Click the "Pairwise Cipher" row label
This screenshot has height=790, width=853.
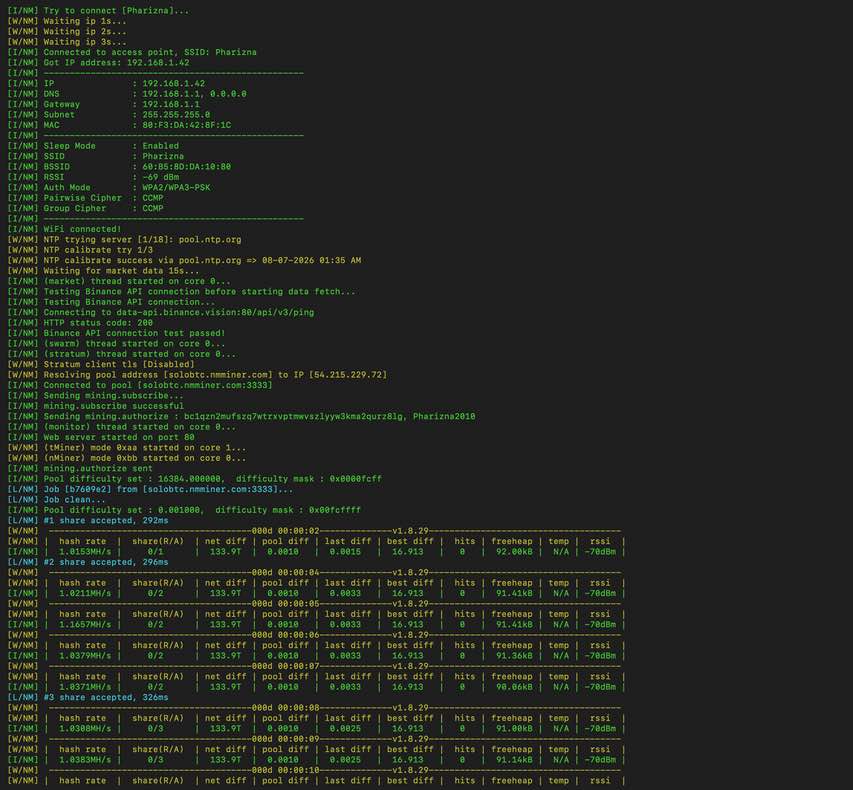[x=83, y=198]
